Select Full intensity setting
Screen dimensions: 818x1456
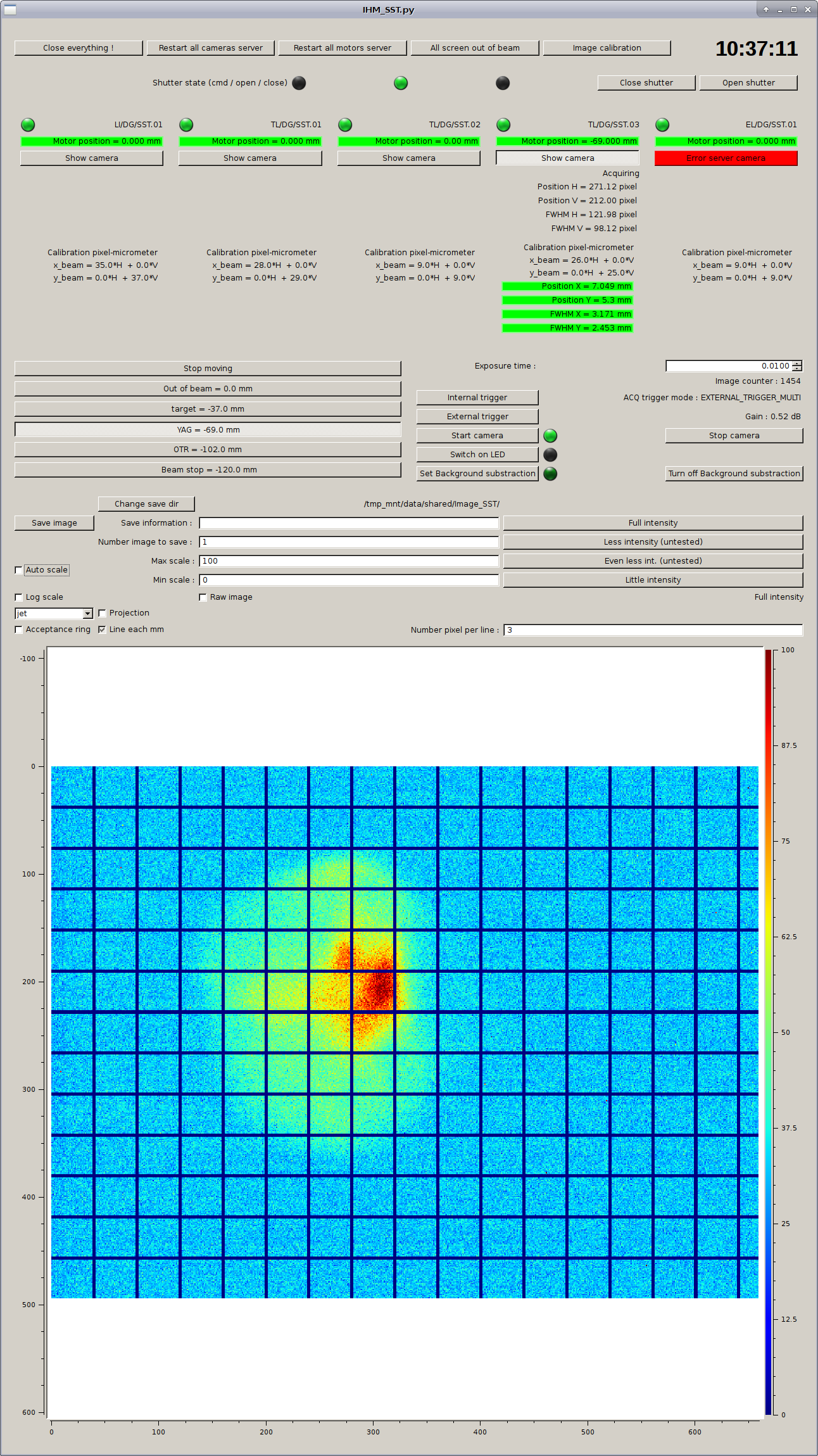(x=653, y=523)
